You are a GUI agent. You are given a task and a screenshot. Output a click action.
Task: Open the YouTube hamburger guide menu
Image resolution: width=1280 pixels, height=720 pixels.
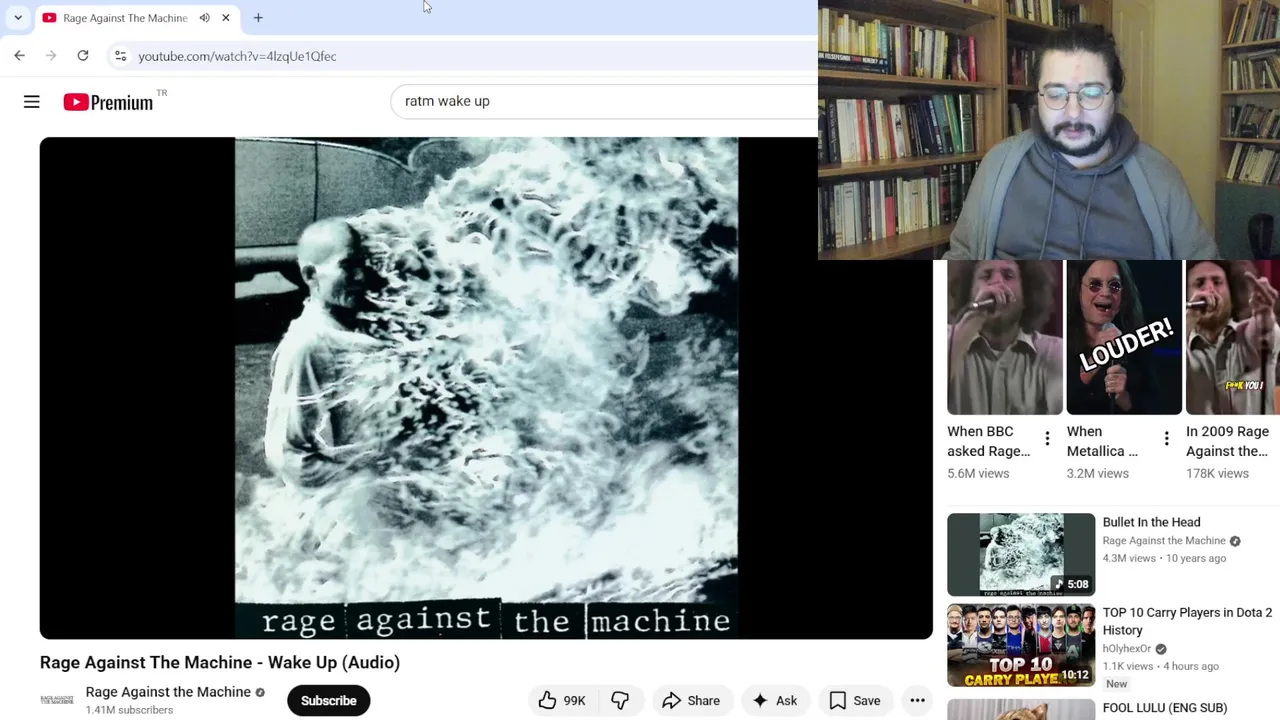pyautogui.click(x=32, y=102)
